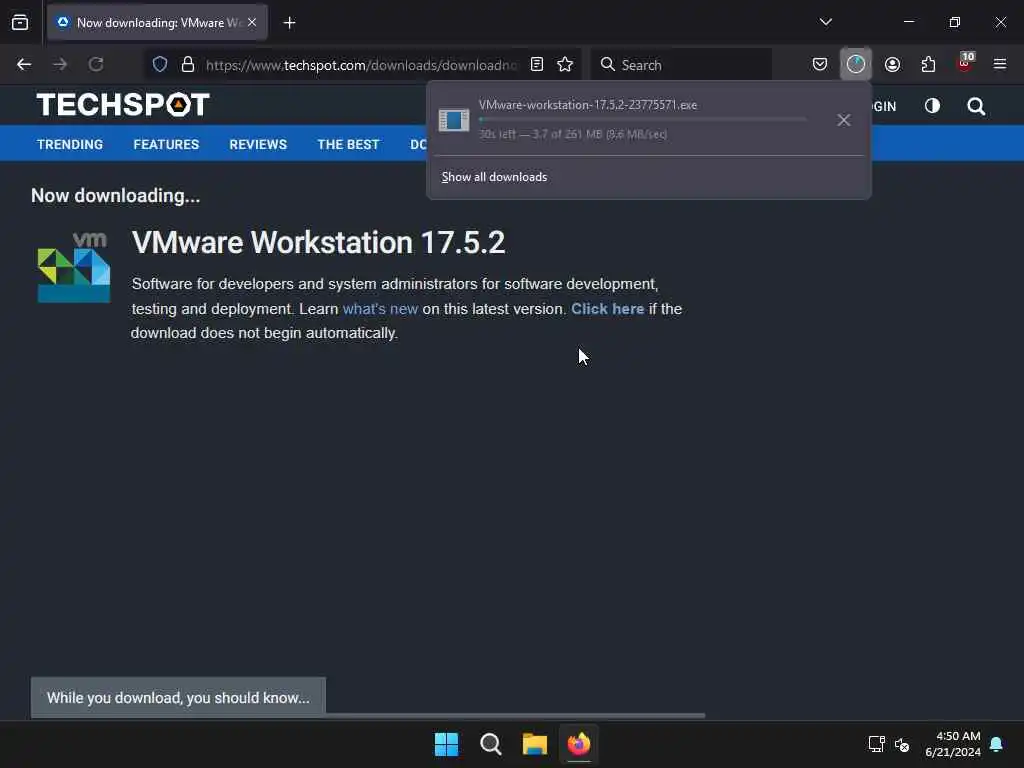
Task: Open THE BEST nav item
Action: 348,144
